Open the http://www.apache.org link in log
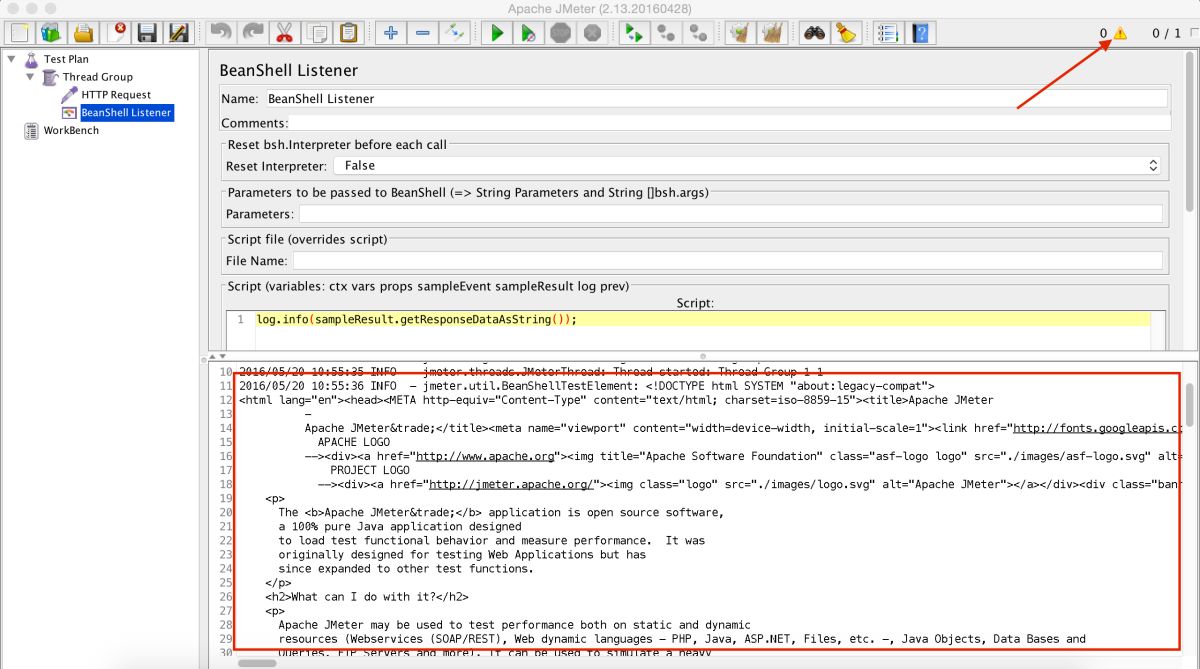The image size is (1200, 669). (485, 456)
